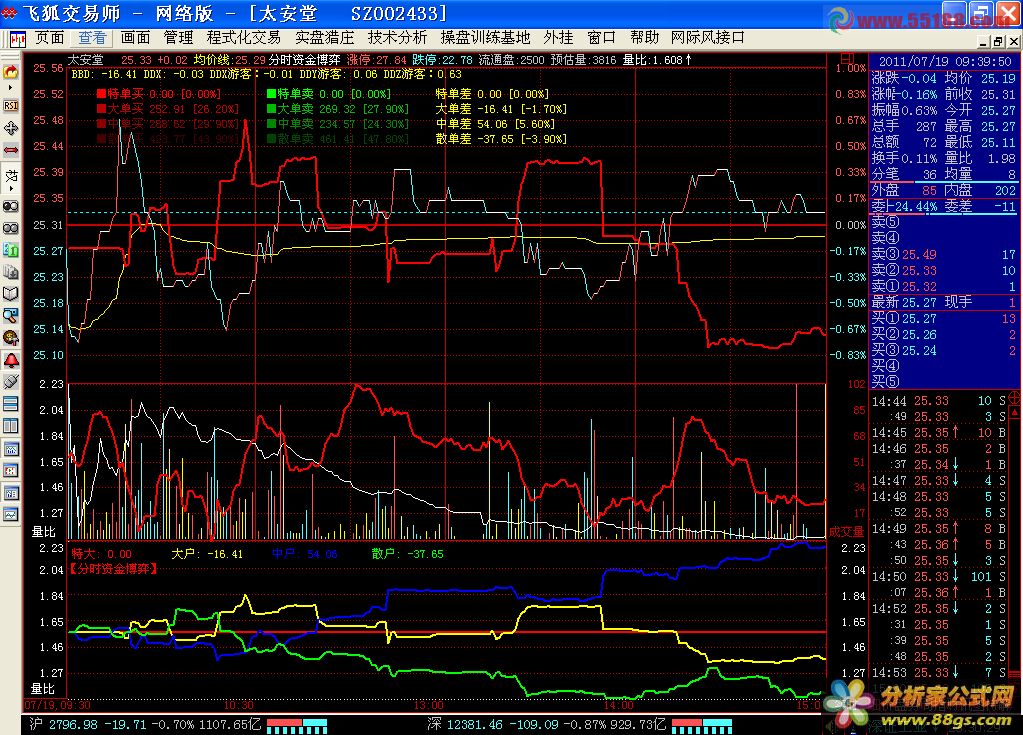Click the 14:50 25.33 trade with 101 volume
Screen dimensions: 1023x735
click(x=938, y=577)
